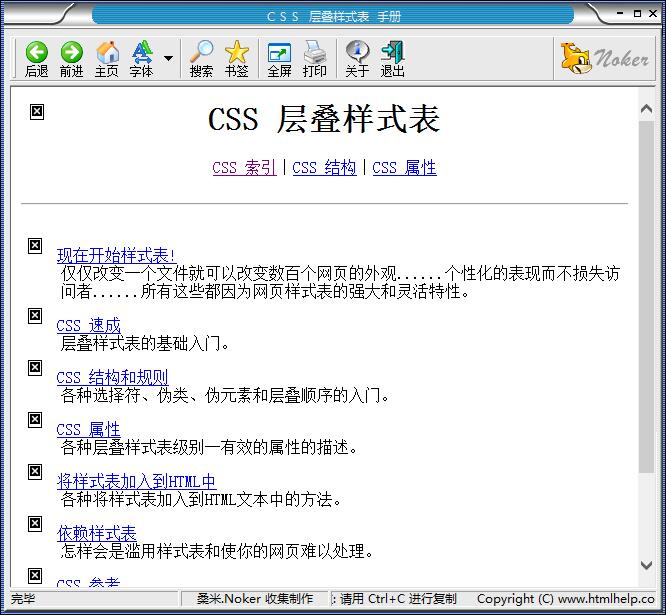Open the CSS 速成 link
The width and height of the screenshot is (666, 615).
(88, 325)
